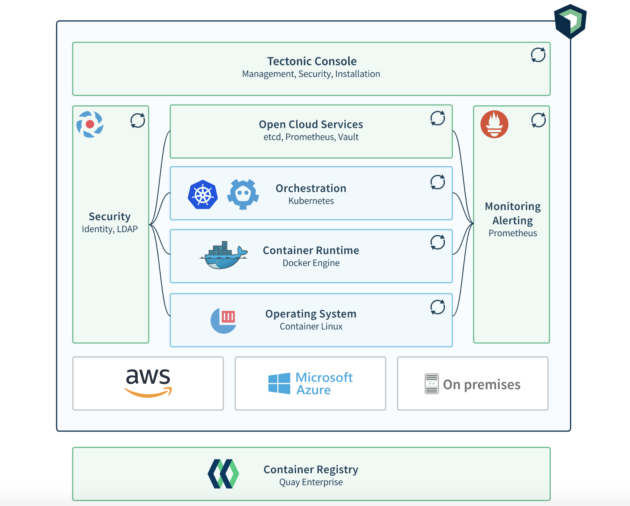Click the Security label

[x=110, y=216]
